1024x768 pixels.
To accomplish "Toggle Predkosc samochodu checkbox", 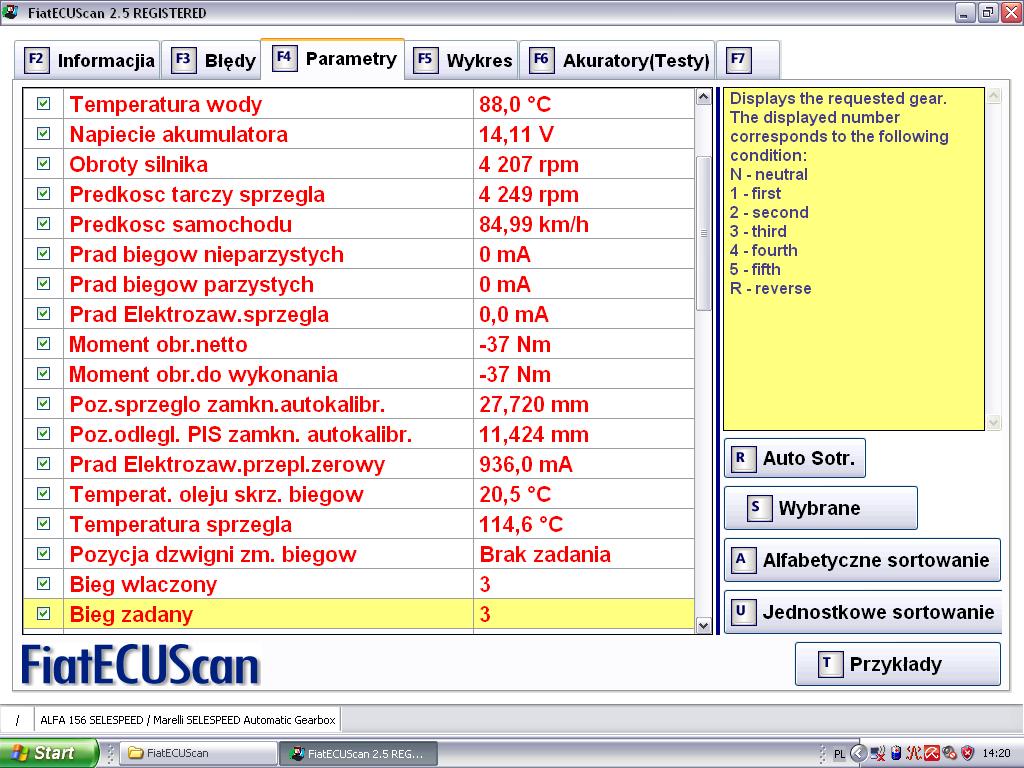I will pos(44,224).
